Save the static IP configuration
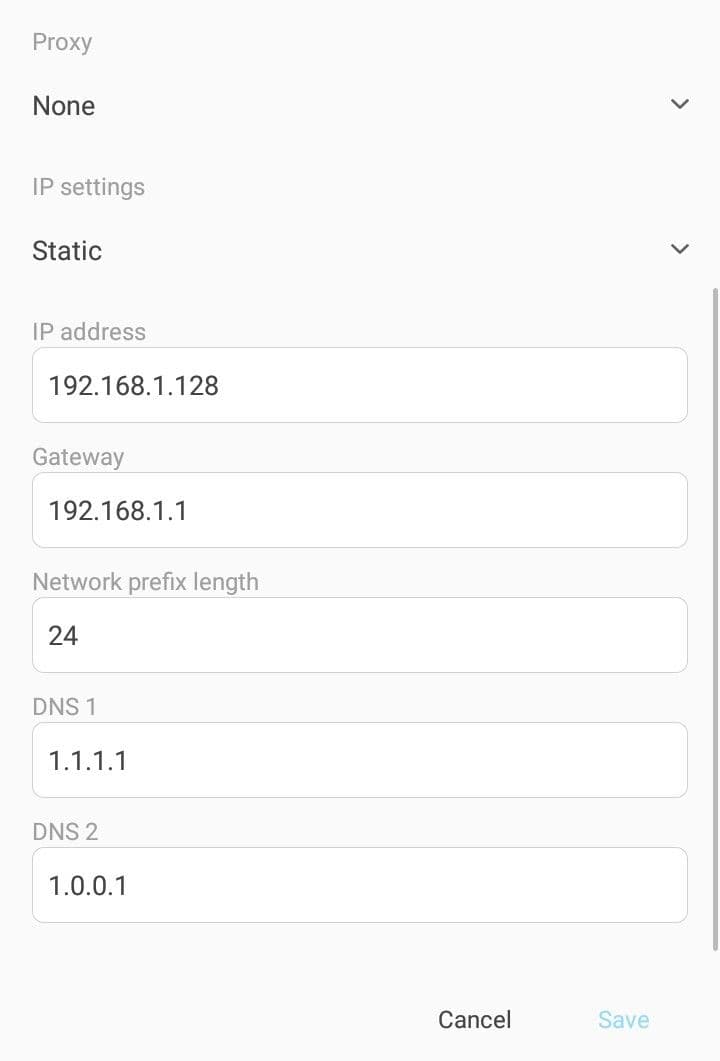 (623, 1020)
